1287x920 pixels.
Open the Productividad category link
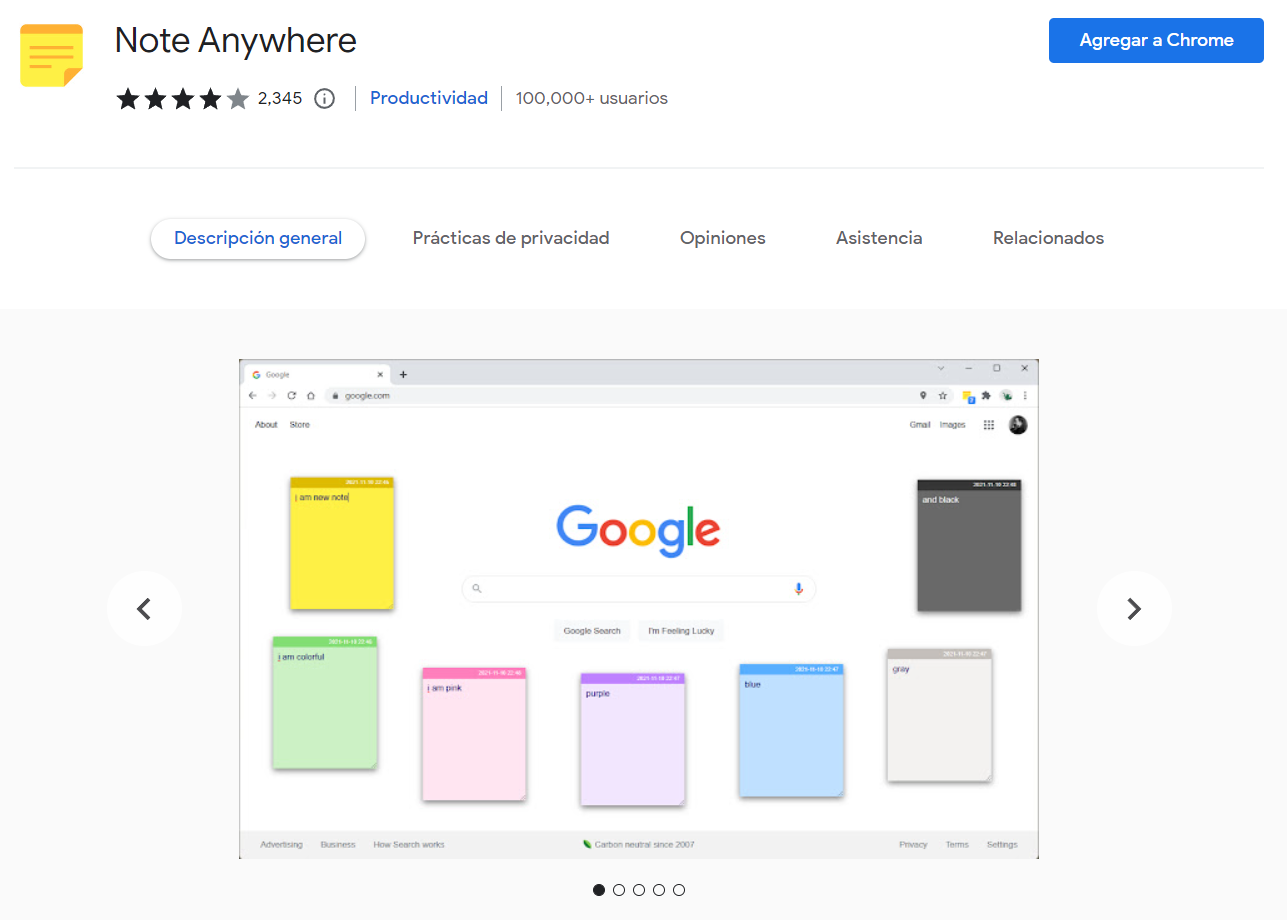point(429,98)
